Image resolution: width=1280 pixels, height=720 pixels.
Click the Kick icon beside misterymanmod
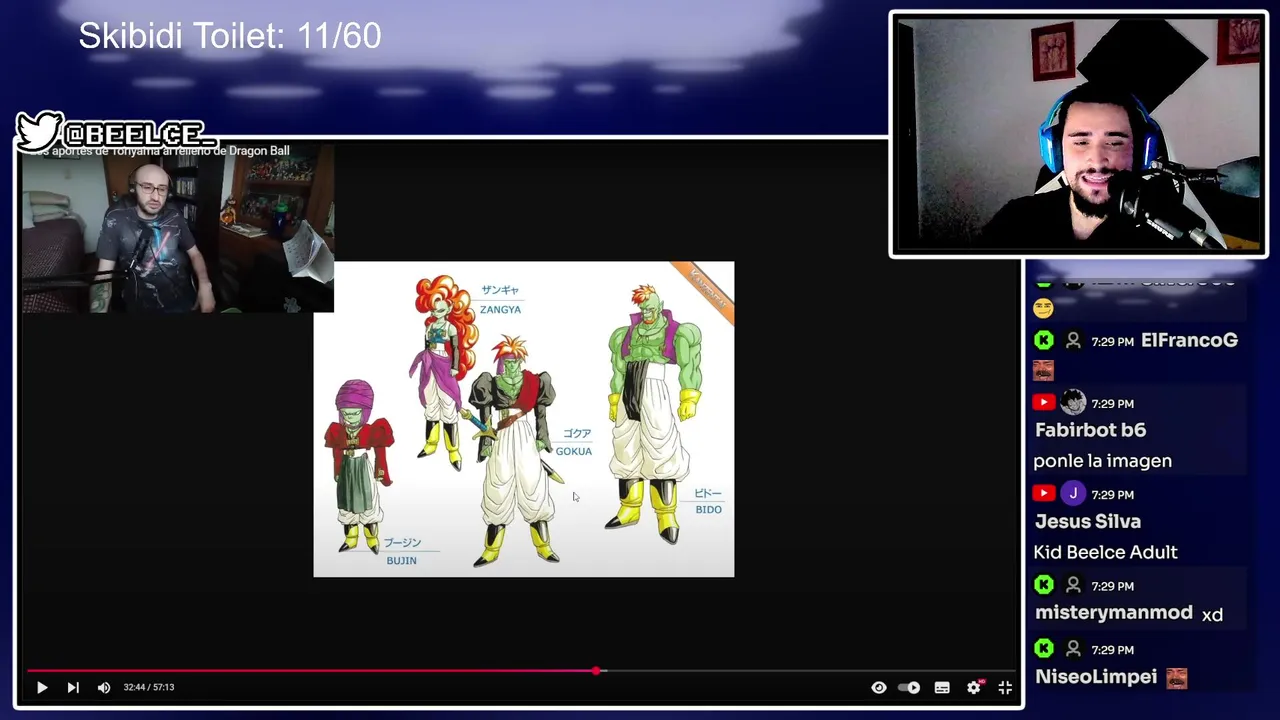coord(1044,585)
